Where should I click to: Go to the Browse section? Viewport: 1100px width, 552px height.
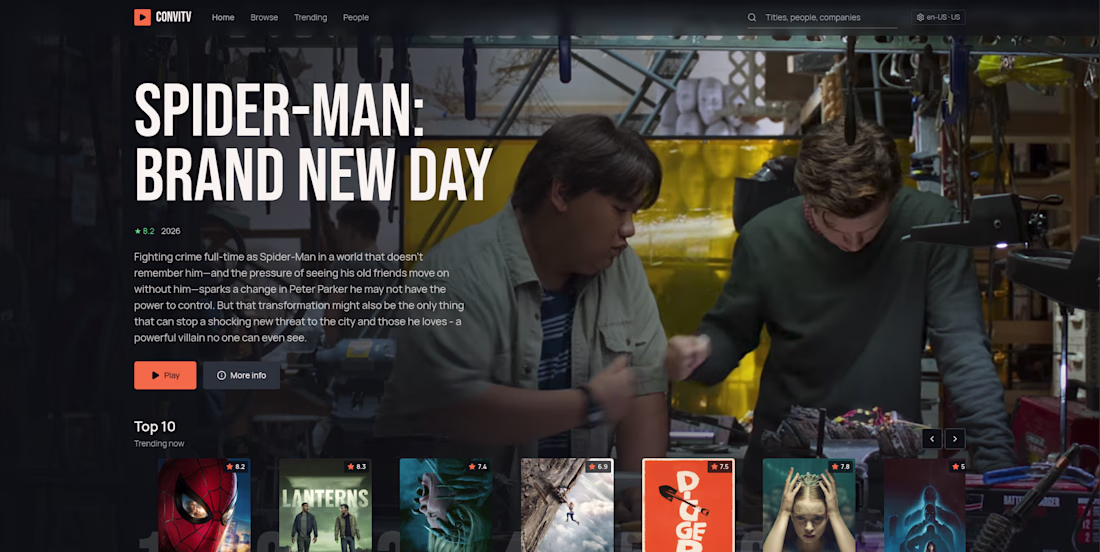[x=264, y=18]
